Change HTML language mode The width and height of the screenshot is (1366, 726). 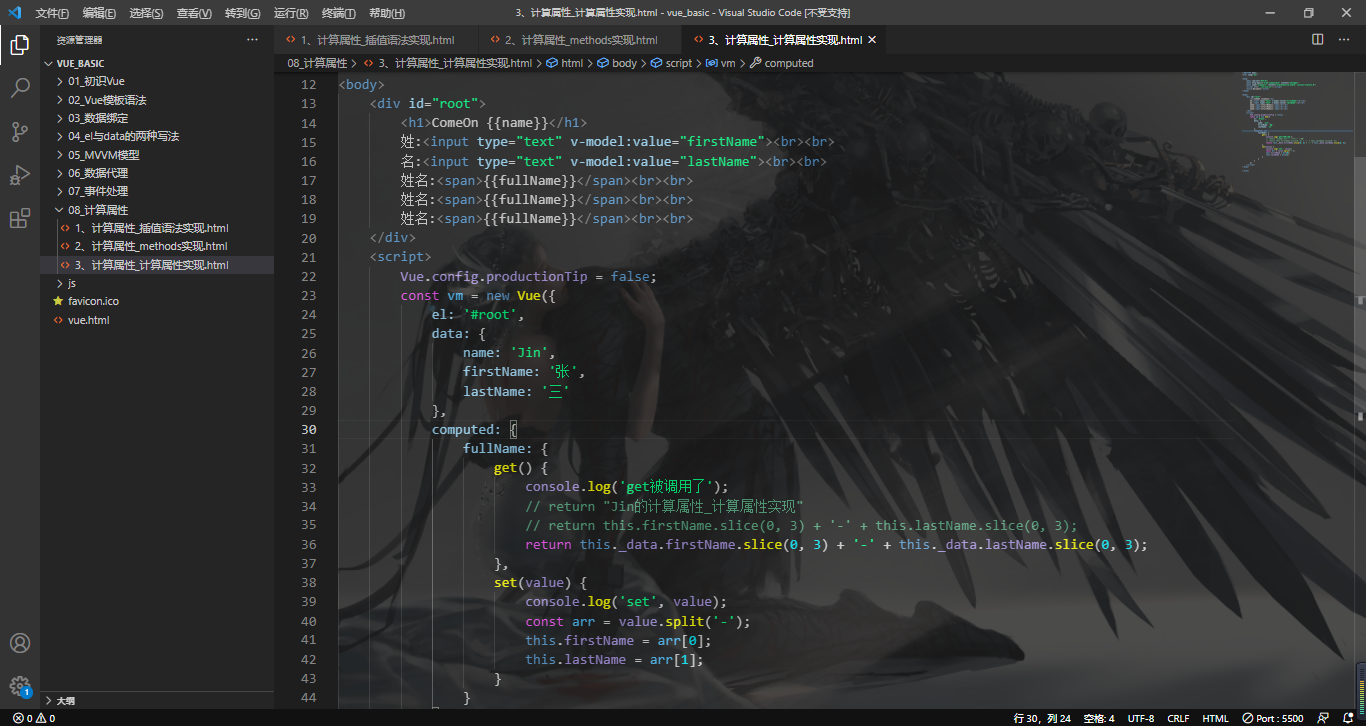[1215, 718]
